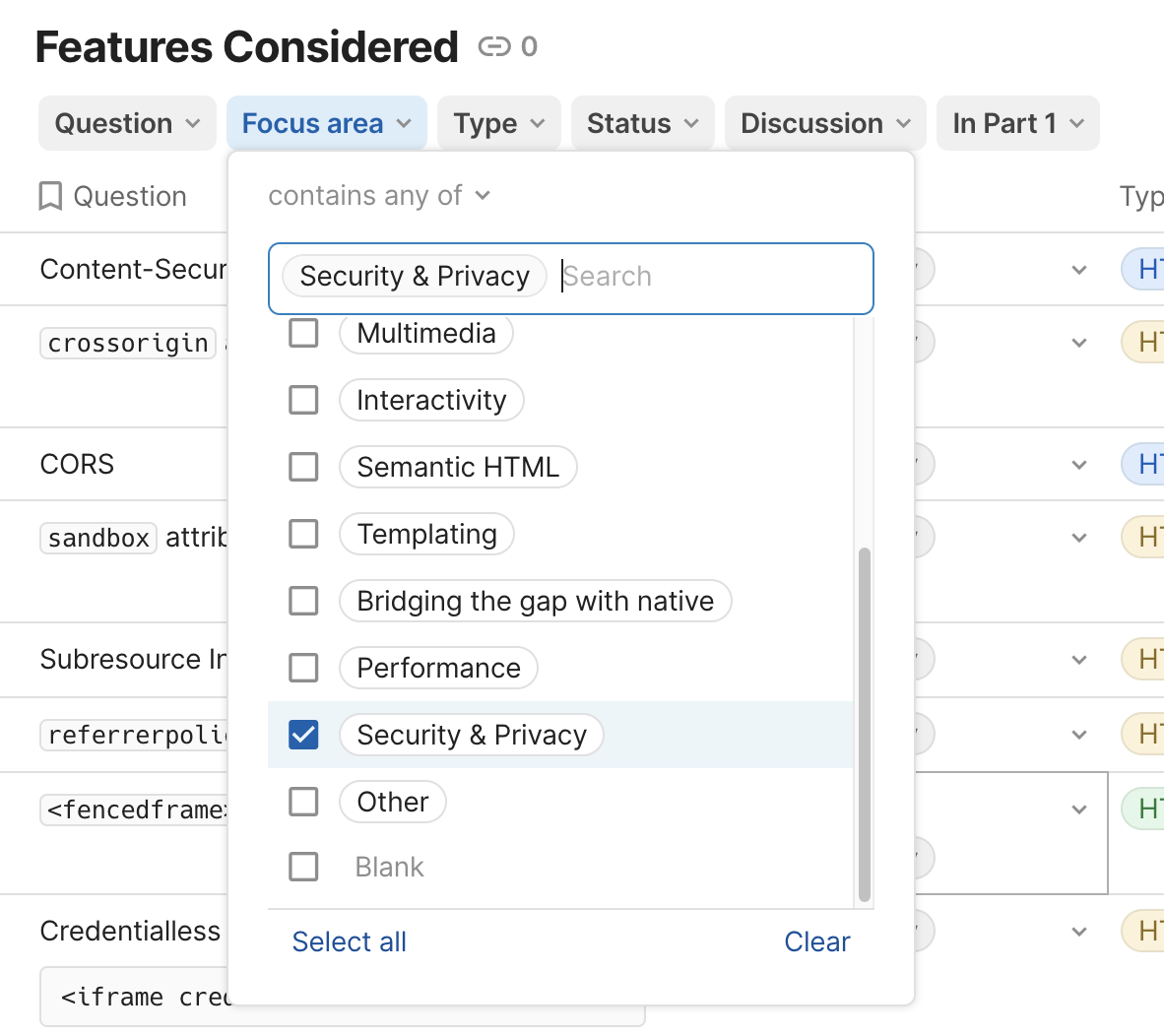The image size is (1164, 1036).
Task: Check the Blank option
Action: tap(303, 867)
